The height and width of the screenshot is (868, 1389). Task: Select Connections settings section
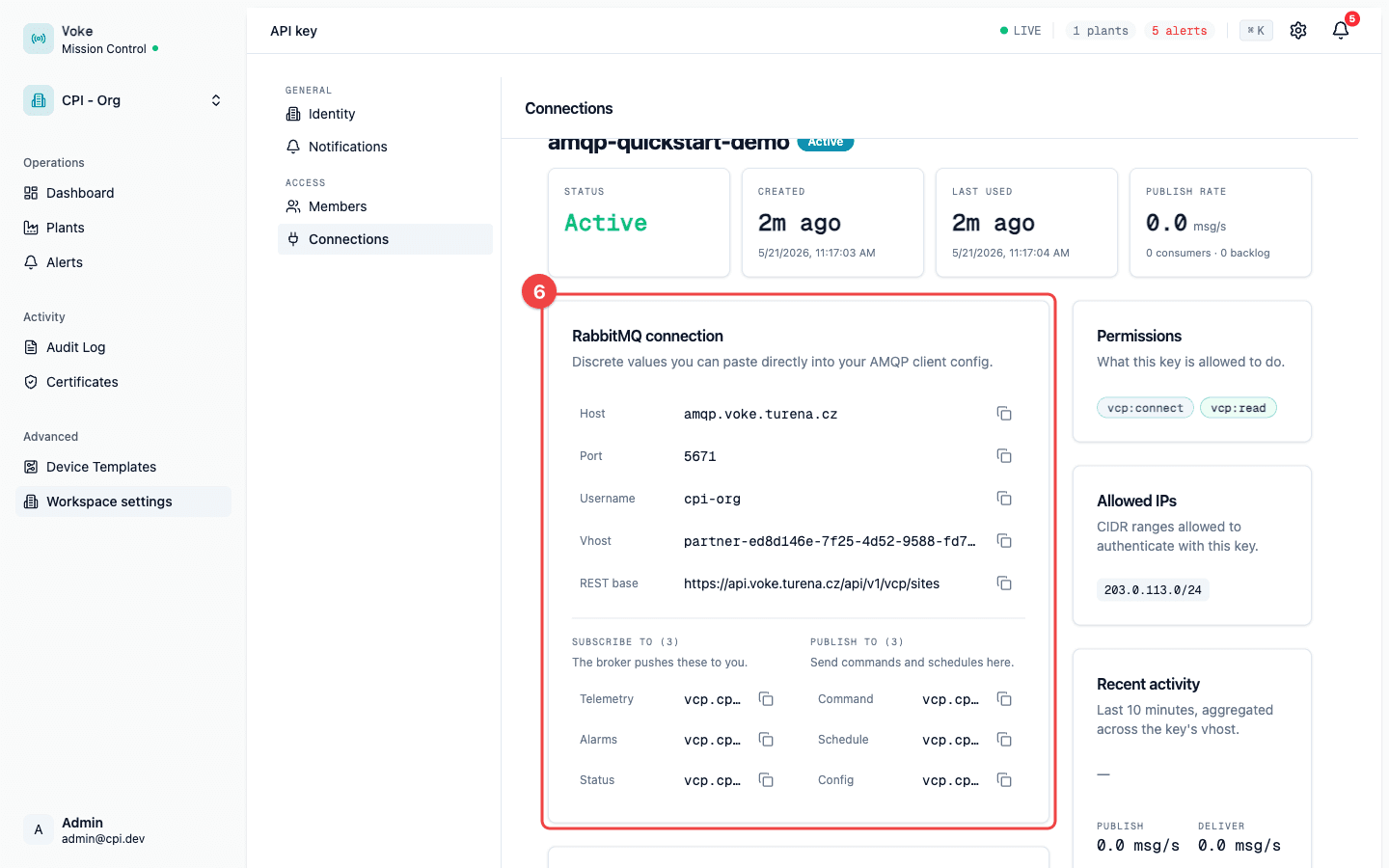pyautogui.click(x=385, y=239)
